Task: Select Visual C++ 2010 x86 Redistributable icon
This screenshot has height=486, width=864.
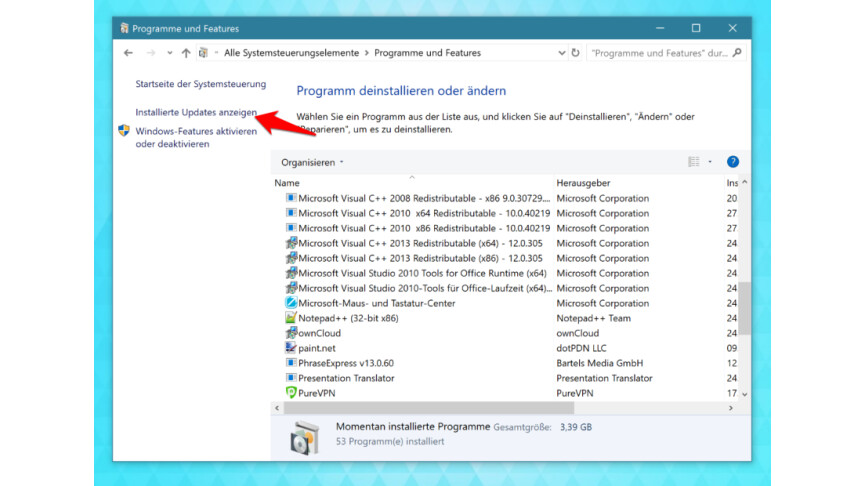Action: point(291,228)
